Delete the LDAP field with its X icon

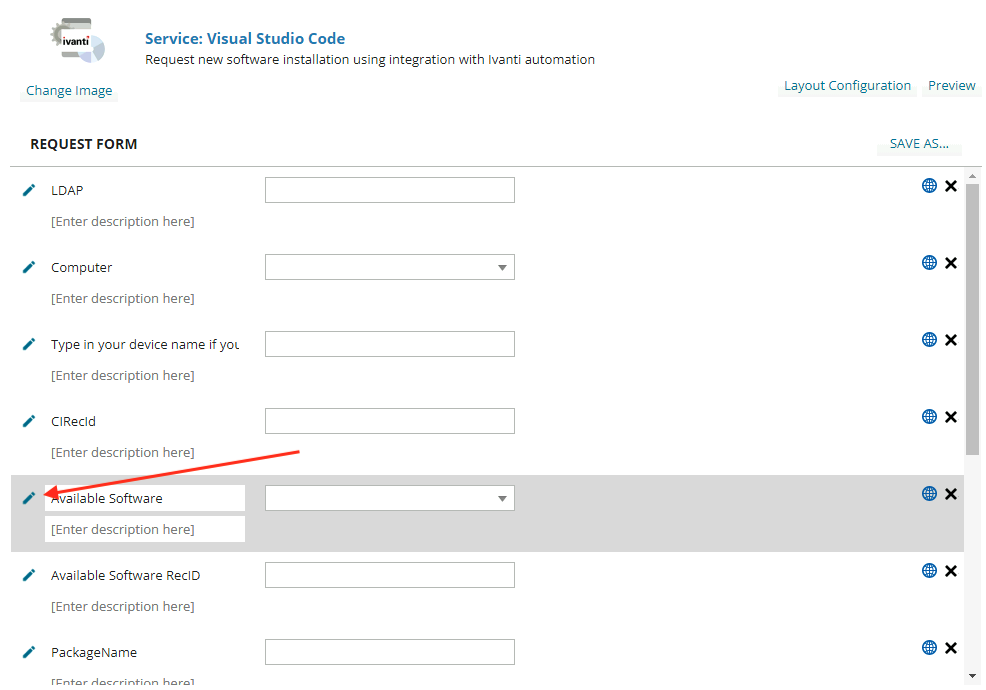(x=951, y=186)
